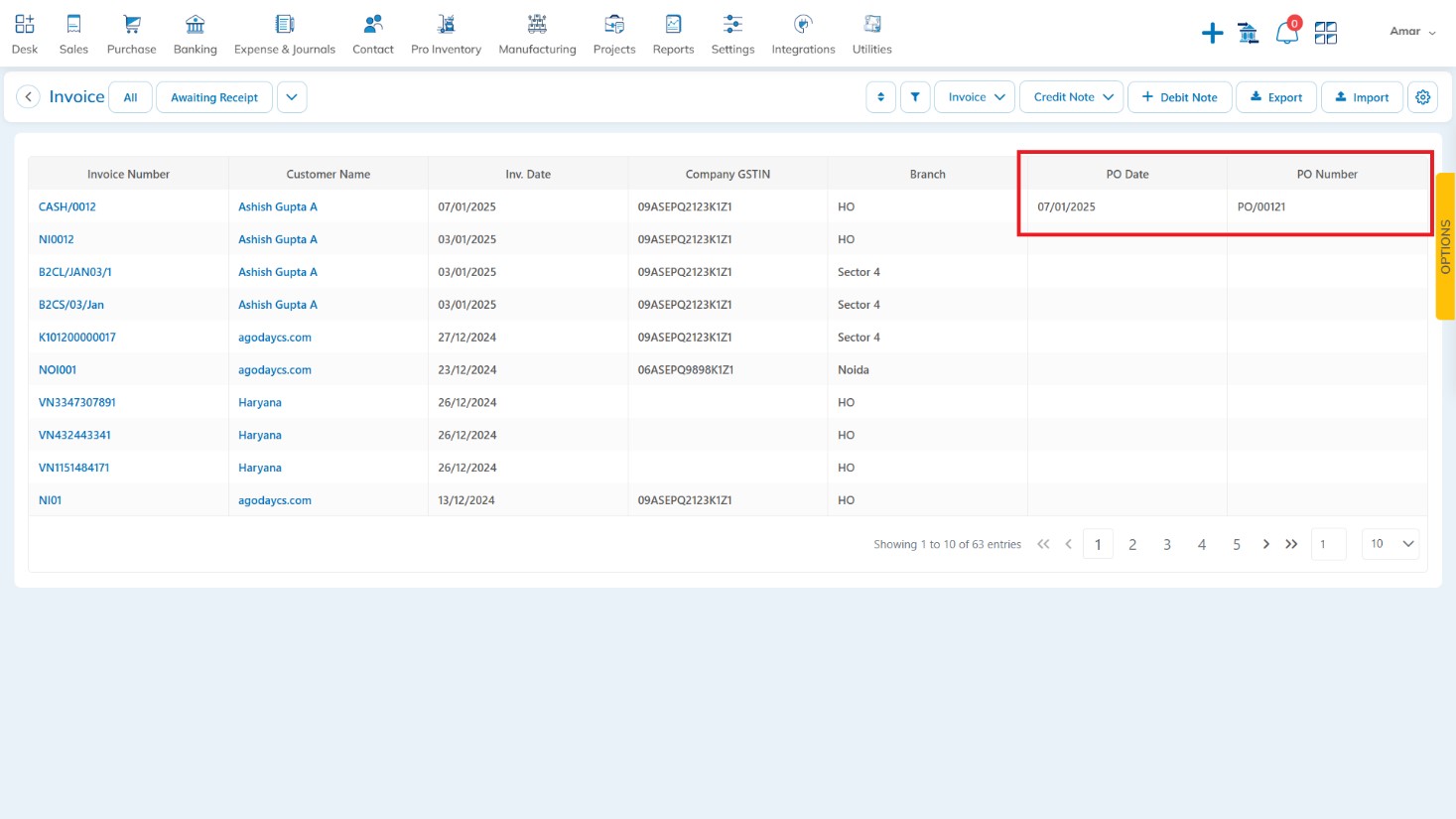Open the Banking module
Screen dimensions: 1456x819
pos(196,34)
